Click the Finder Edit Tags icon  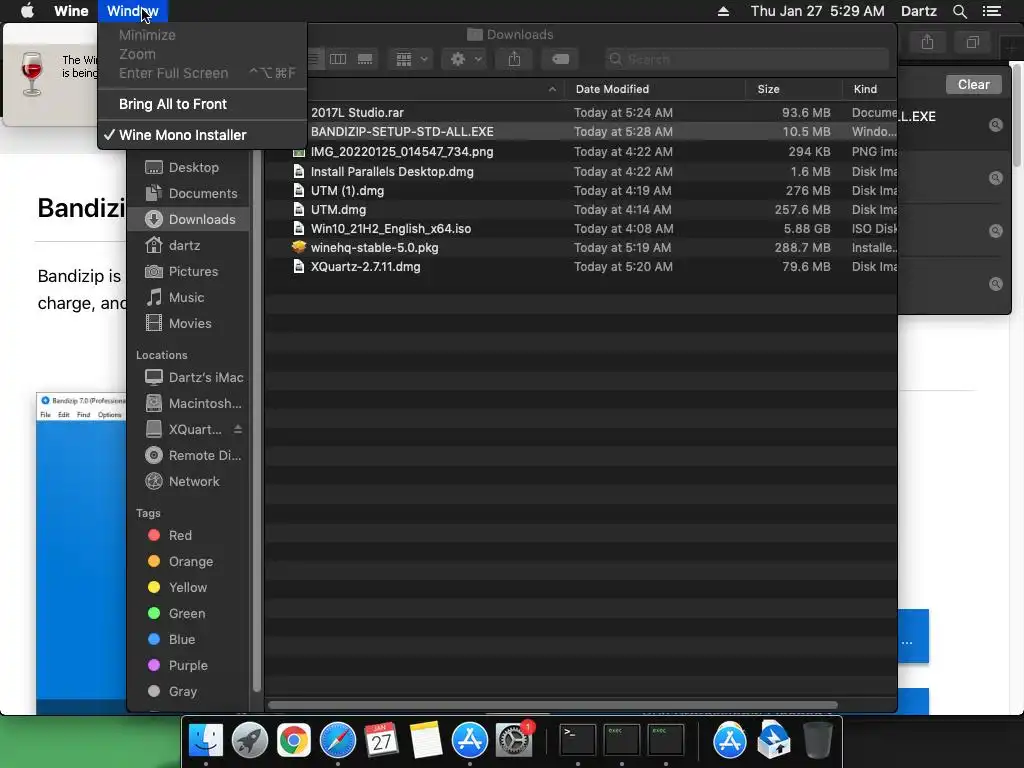(x=560, y=59)
